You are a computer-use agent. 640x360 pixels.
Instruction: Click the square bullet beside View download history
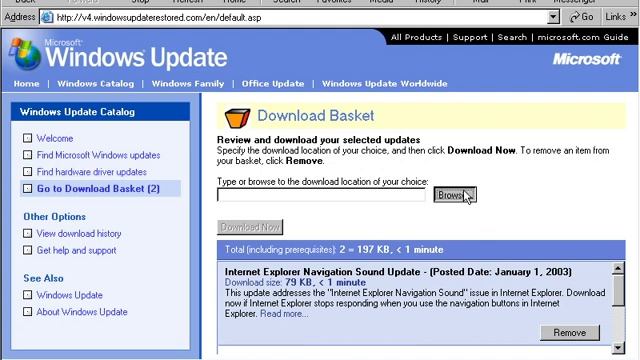coord(27,233)
